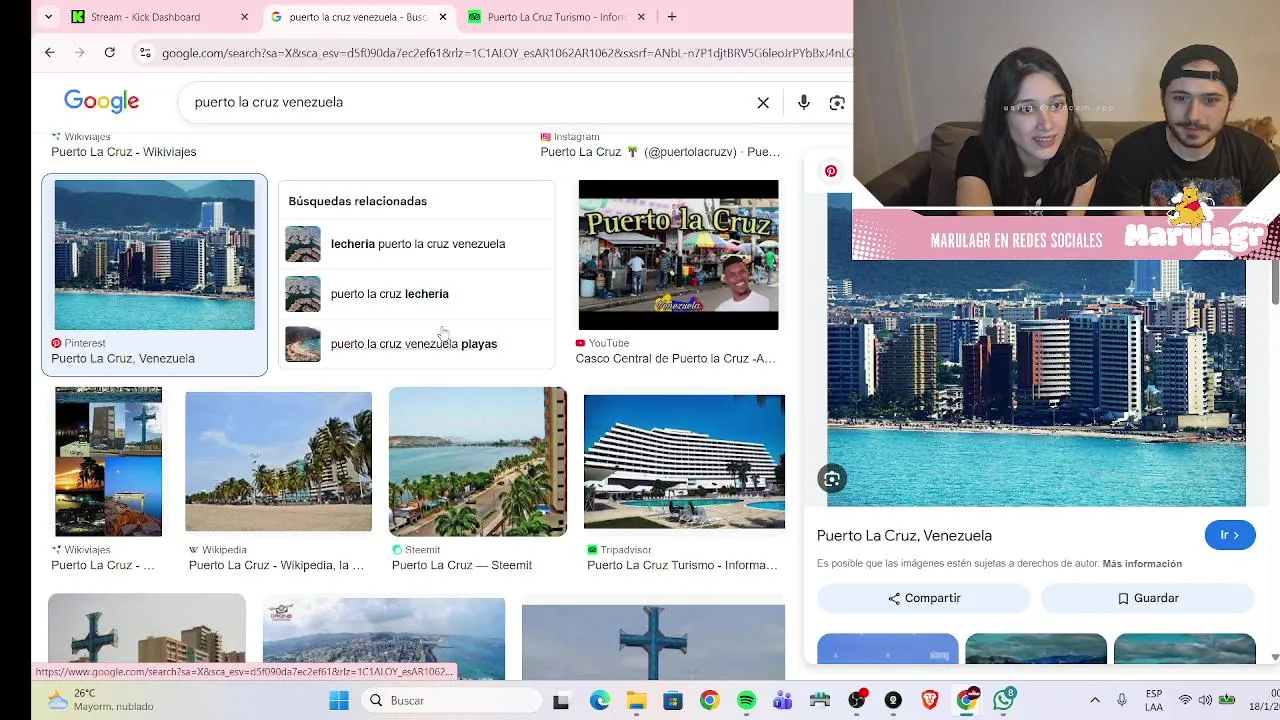This screenshot has width=1280, height=720.
Task: Open WhatsApp from the taskbar
Action: (x=1003, y=700)
